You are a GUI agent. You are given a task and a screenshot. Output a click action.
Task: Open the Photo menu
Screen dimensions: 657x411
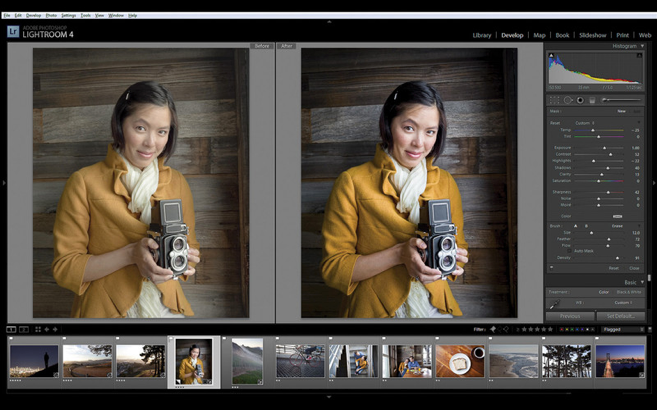pyautogui.click(x=51, y=16)
